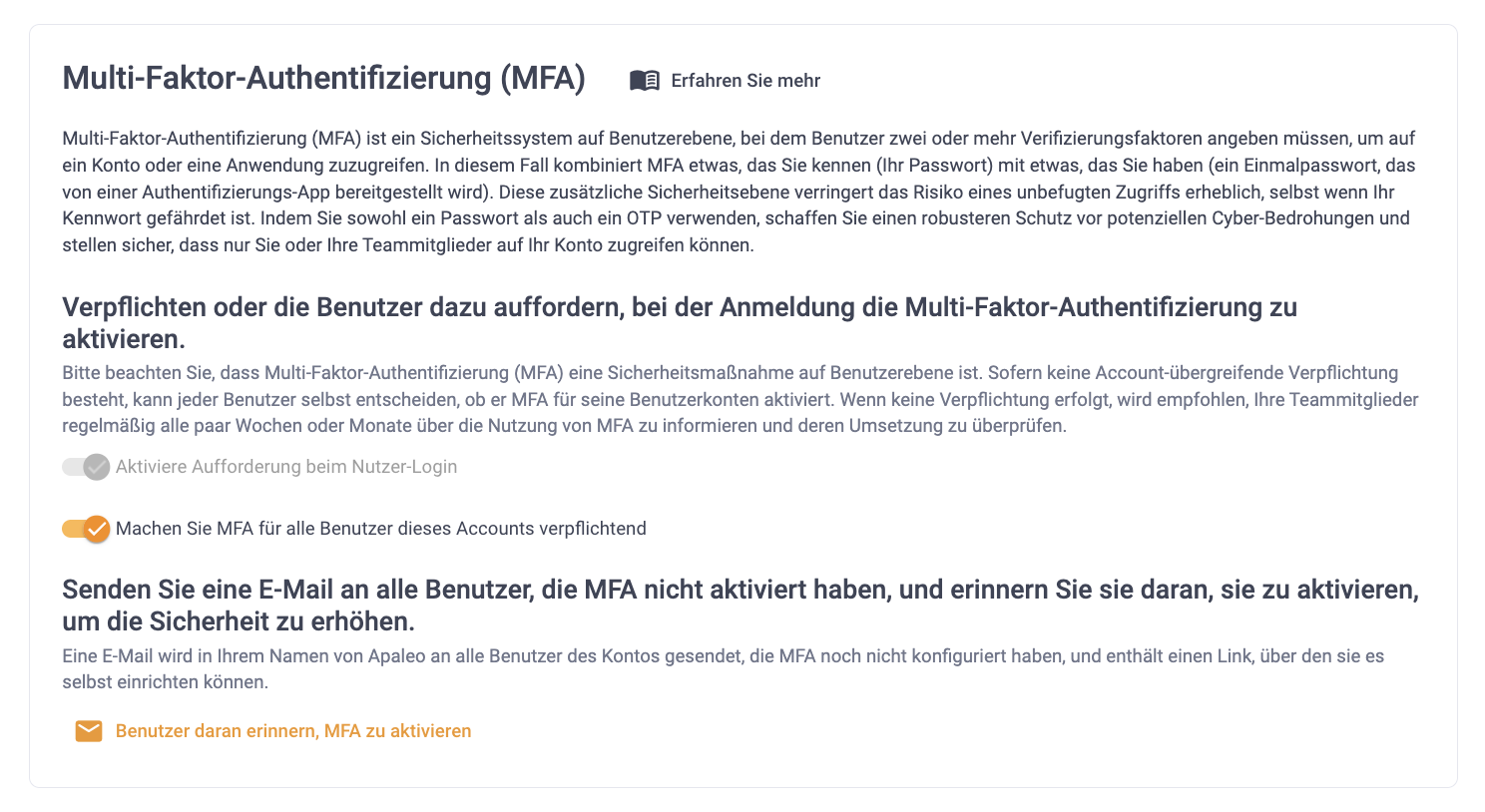Click the orange track of the MFA toggle
This screenshot has width=1485, height=812.
73,529
